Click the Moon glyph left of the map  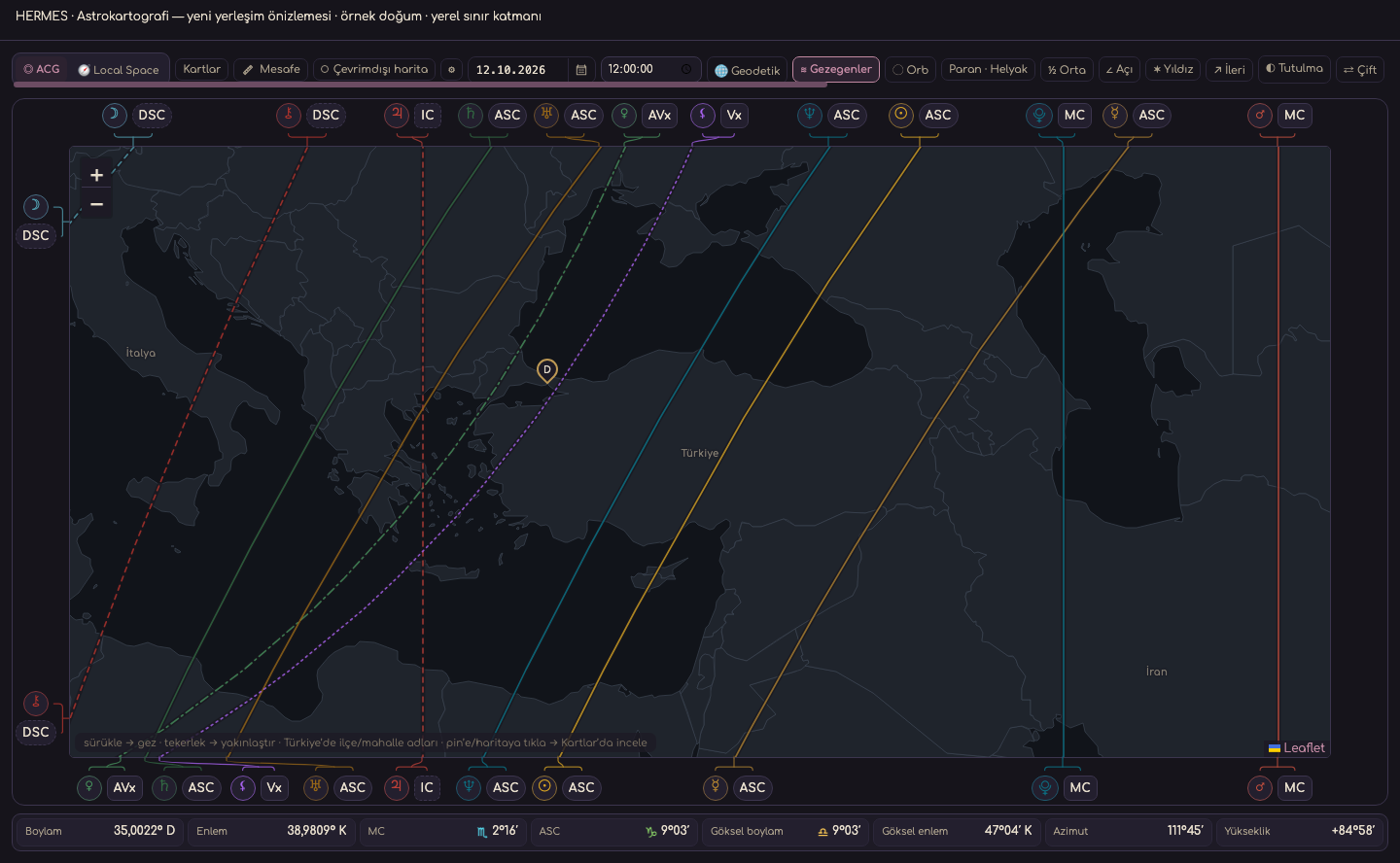(36, 206)
